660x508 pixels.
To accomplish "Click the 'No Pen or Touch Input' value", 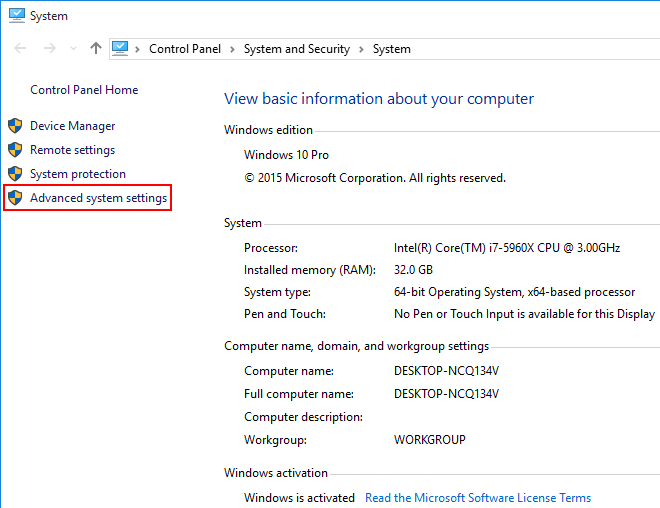I will pos(524,314).
